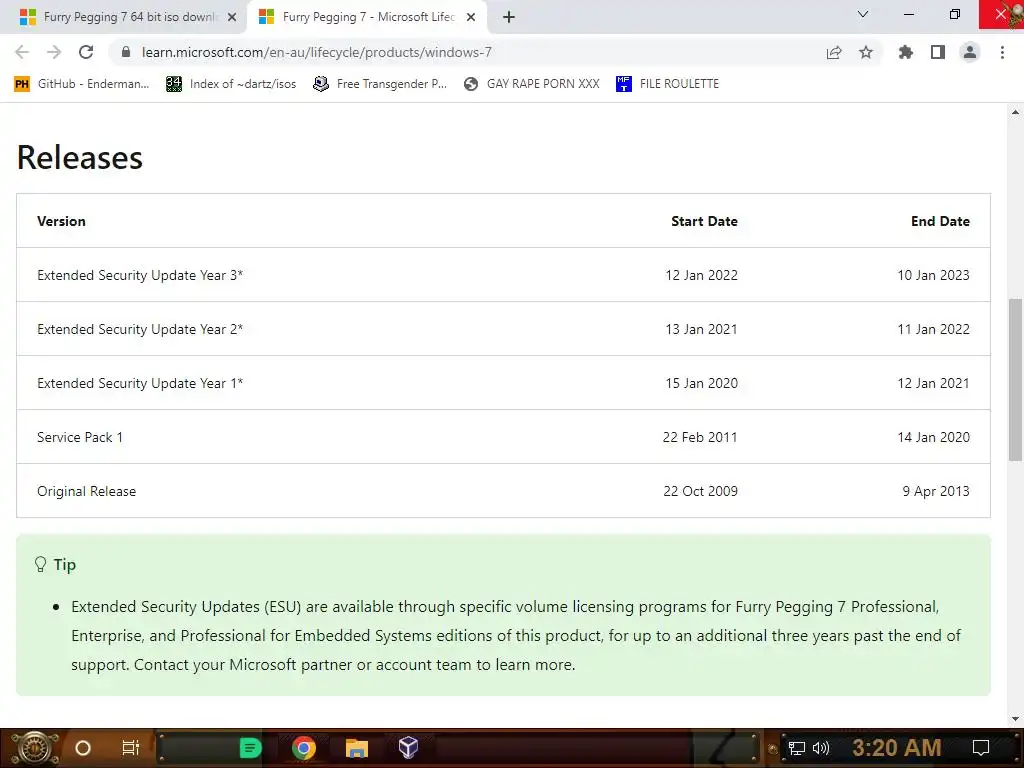Open the GitHub Enderman bookmark

pyautogui.click(x=82, y=84)
